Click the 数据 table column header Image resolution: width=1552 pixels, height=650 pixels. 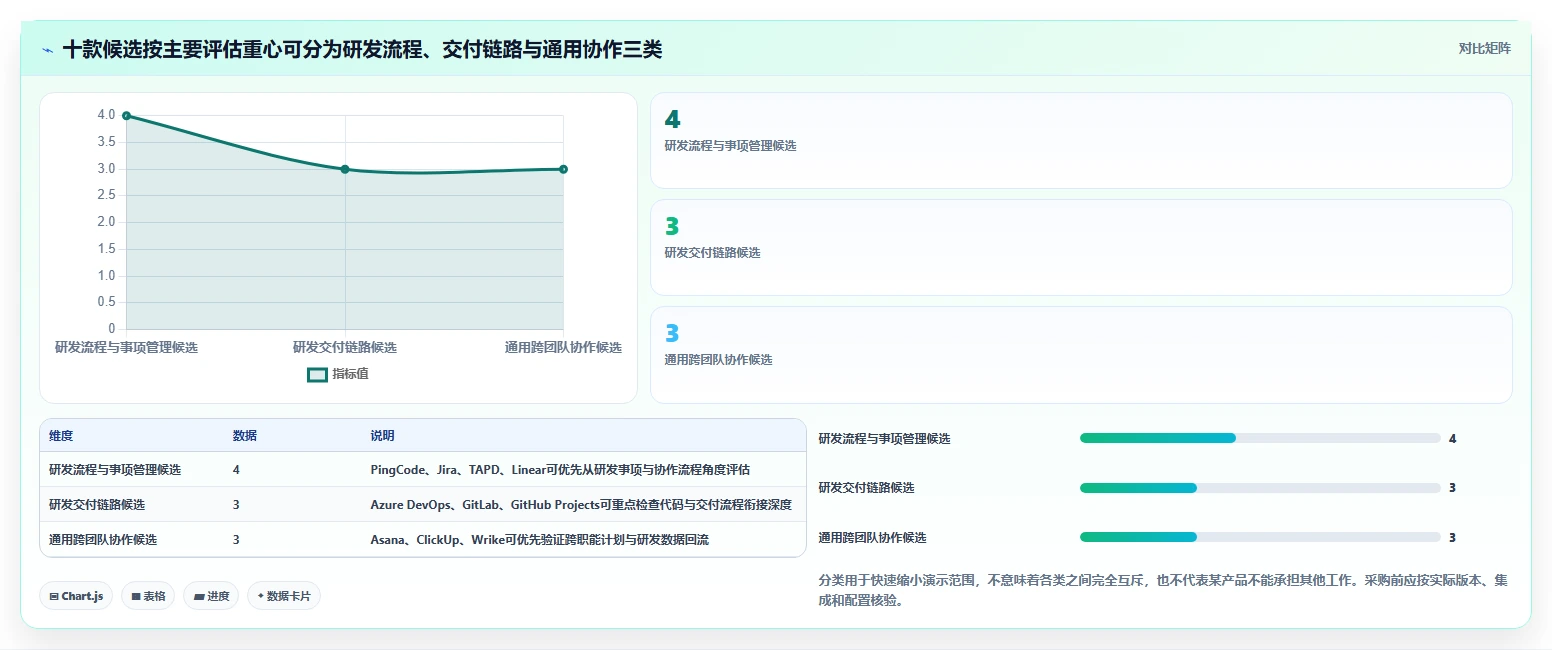(245, 436)
